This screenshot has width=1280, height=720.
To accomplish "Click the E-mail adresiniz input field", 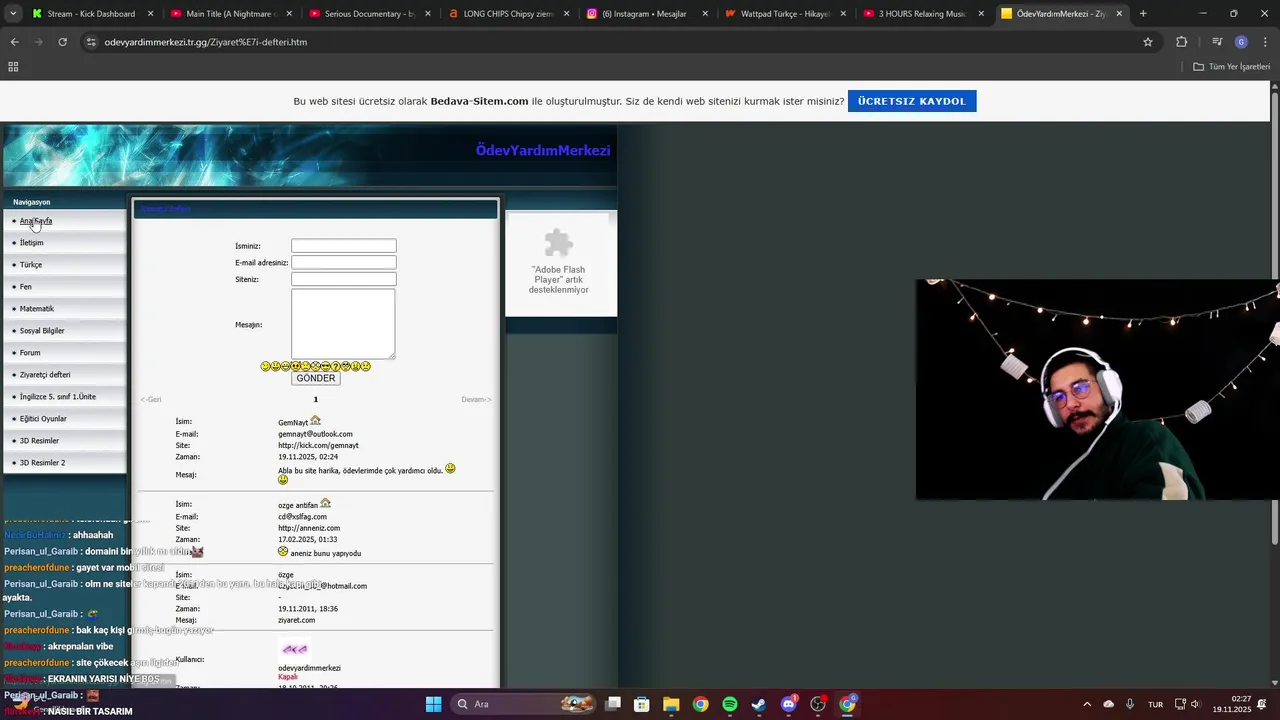I will click(344, 263).
